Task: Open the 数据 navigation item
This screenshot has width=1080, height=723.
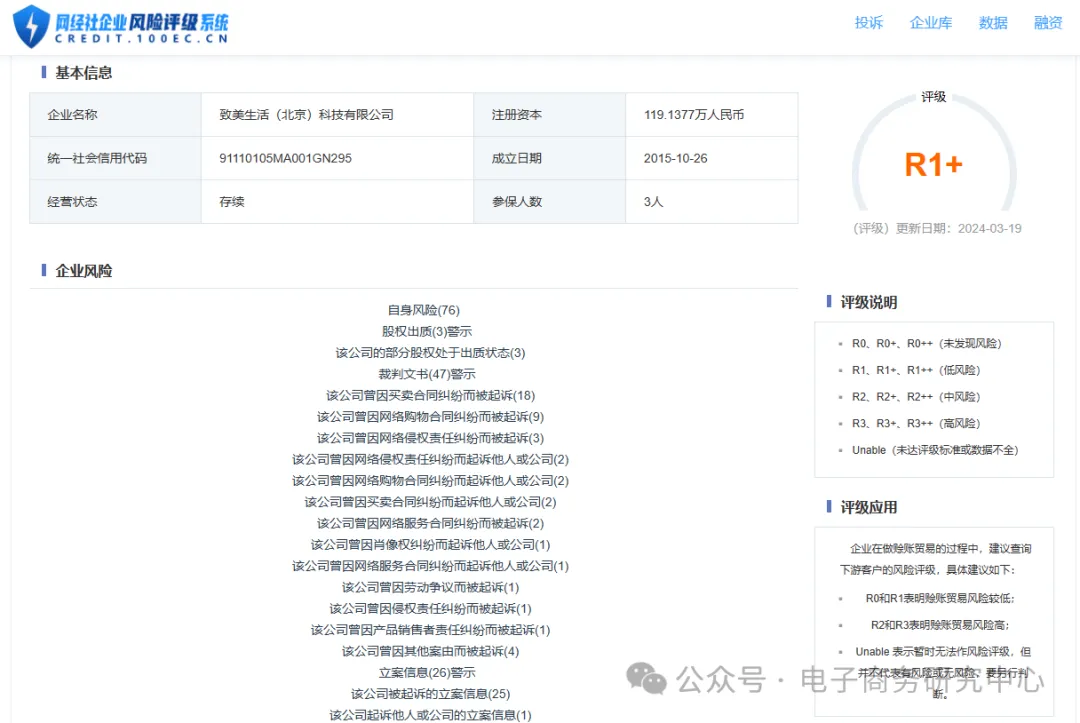Action: (x=993, y=23)
